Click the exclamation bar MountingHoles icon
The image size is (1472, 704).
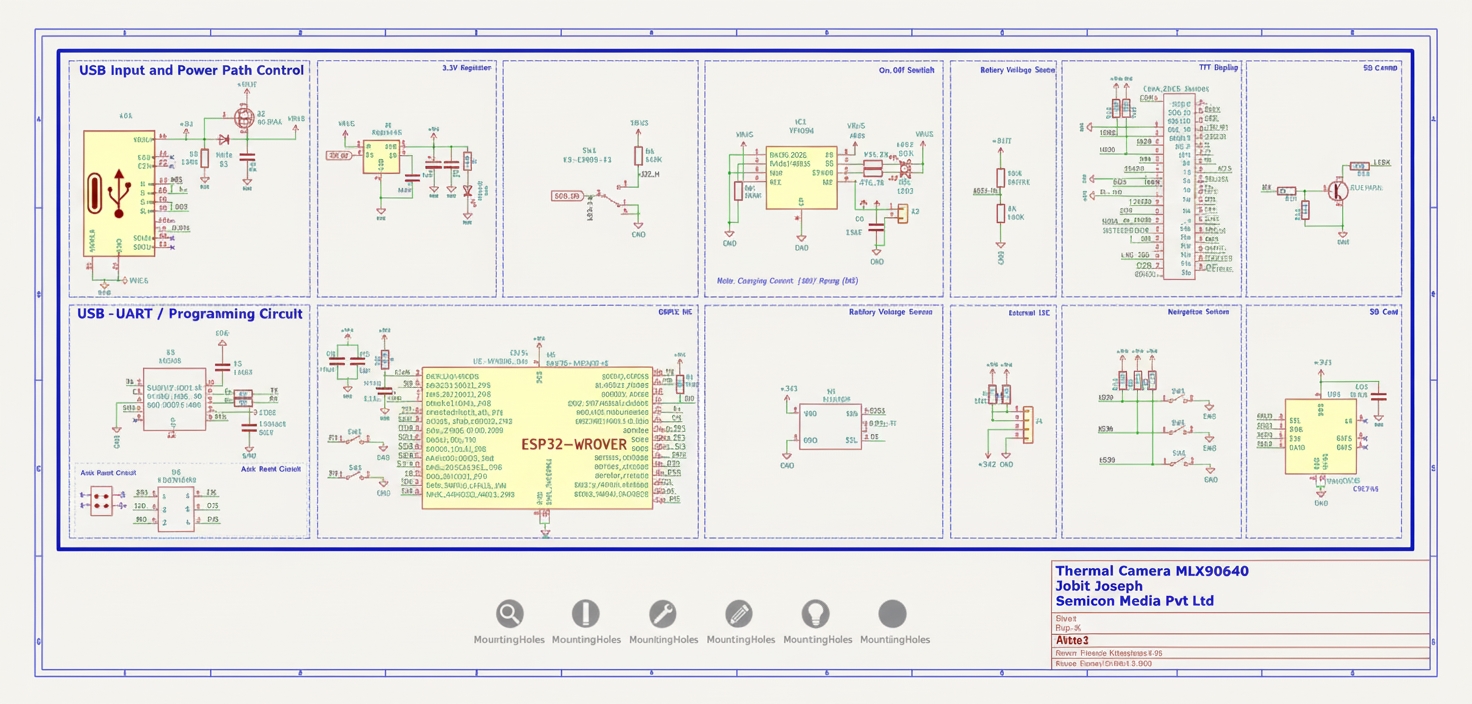(x=586, y=613)
